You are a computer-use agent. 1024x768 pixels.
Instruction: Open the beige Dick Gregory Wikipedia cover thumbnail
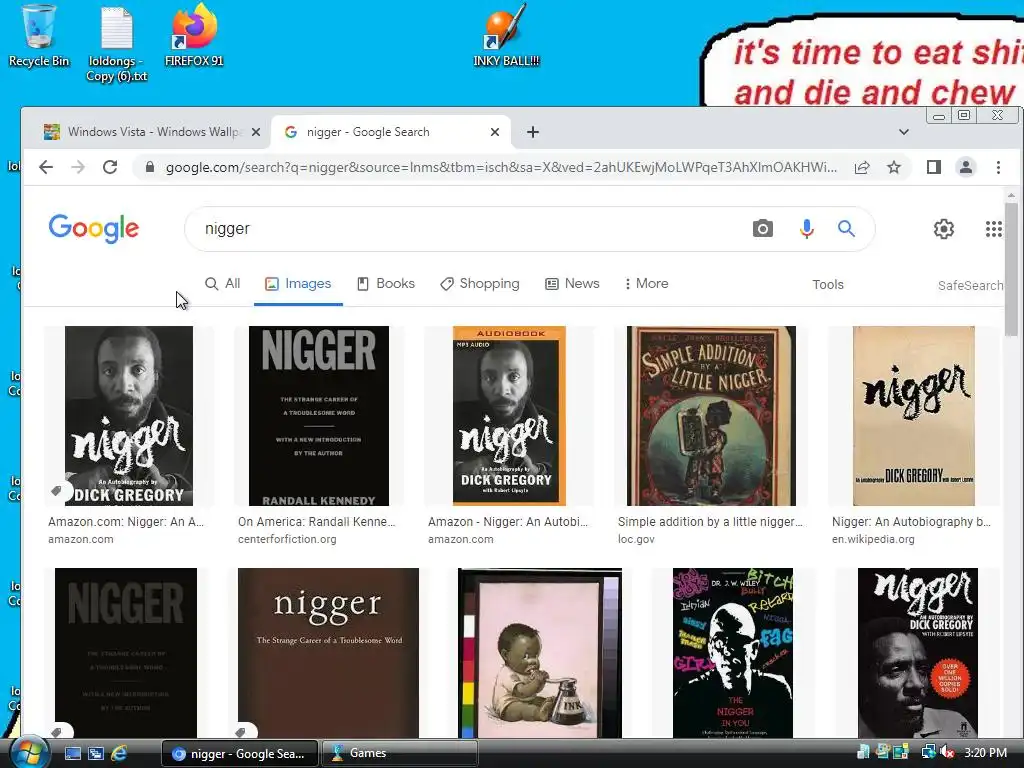pos(914,416)
